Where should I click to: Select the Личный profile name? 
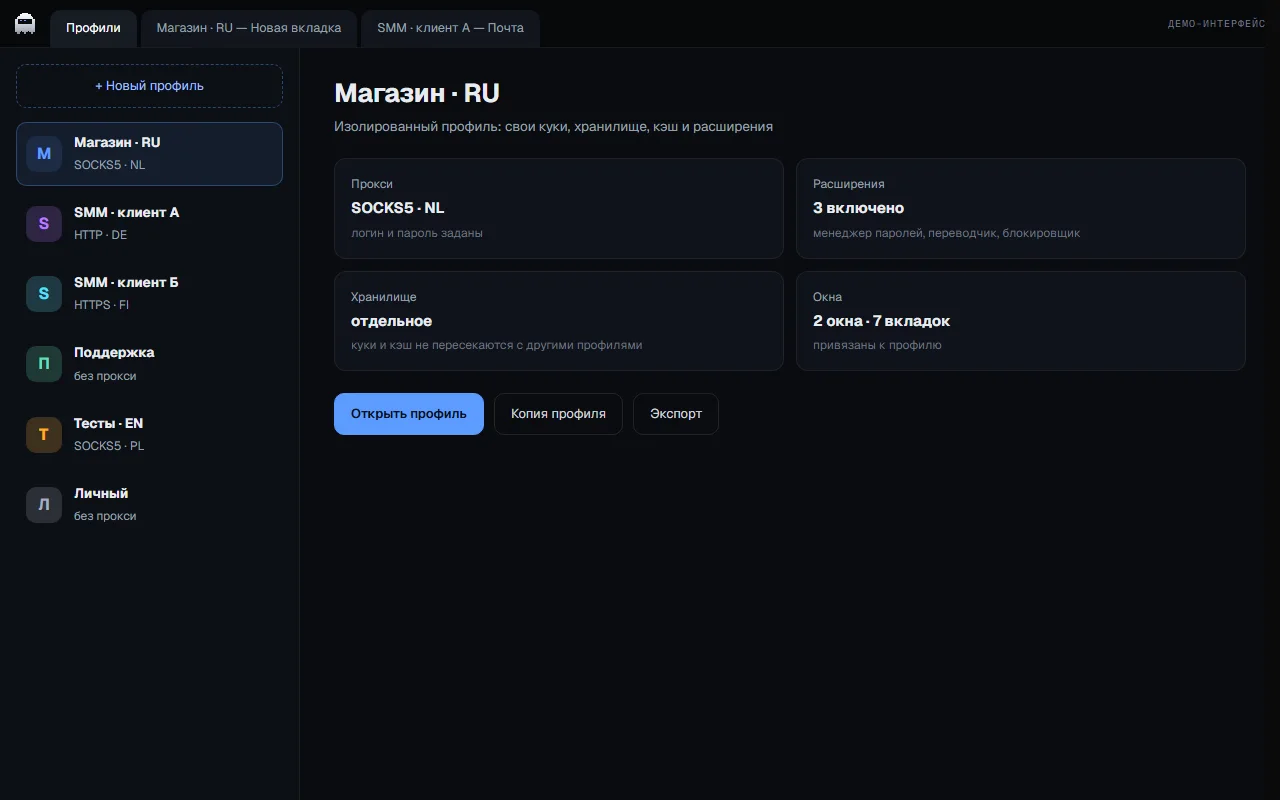[101, 493]
